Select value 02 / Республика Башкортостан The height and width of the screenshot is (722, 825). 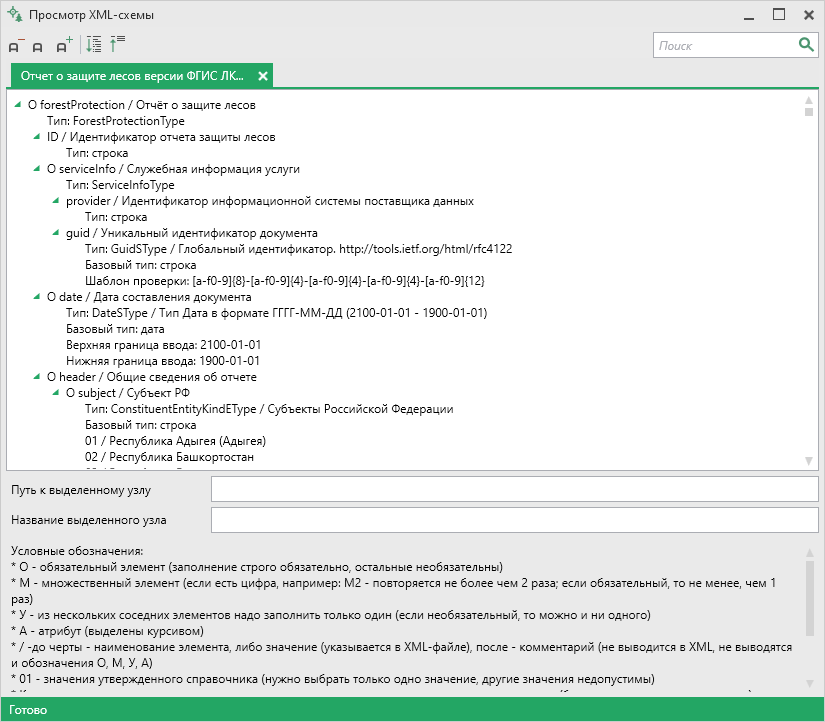pos(169,457)
